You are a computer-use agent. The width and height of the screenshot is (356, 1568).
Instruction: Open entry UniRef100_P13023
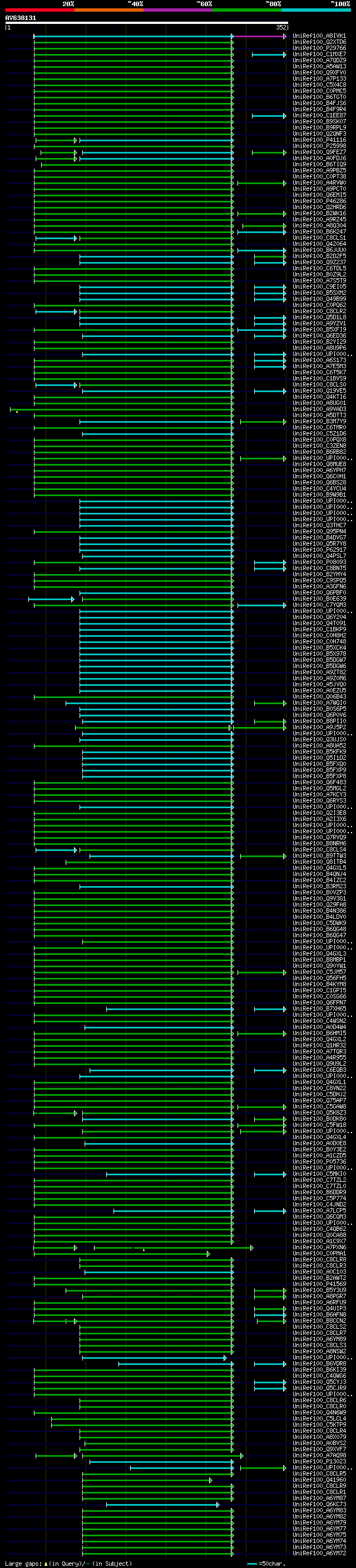319,1462
